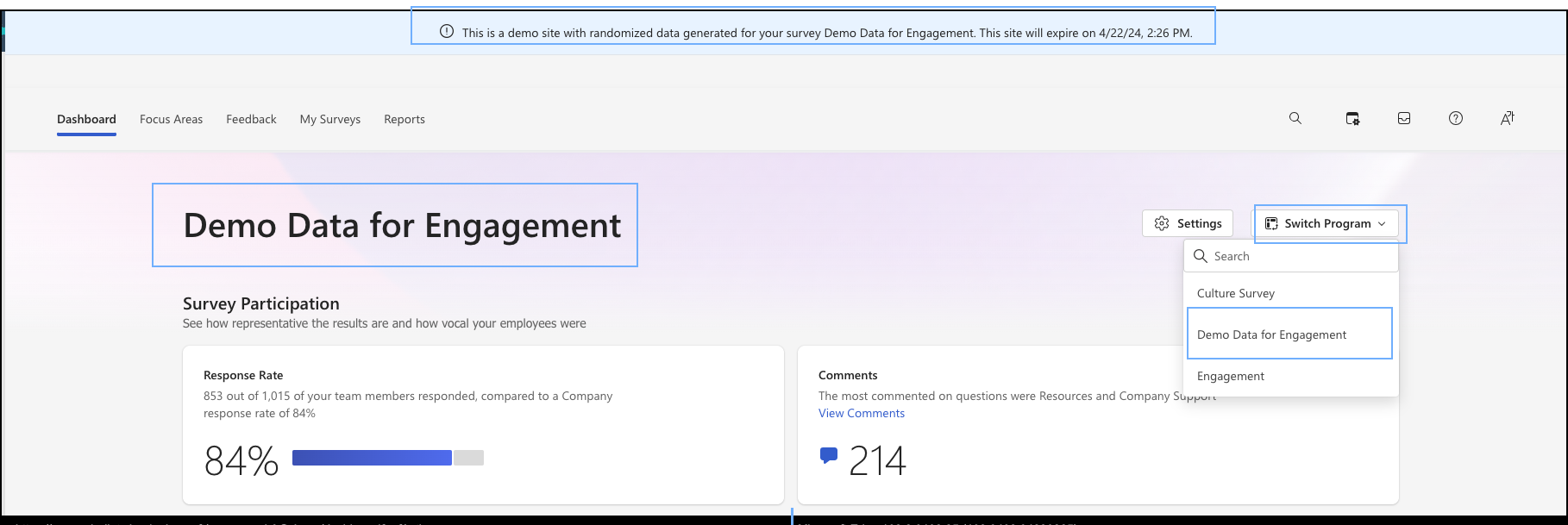Open the Reports tab
Screen dimensions: 1568x525
[405, 119]
